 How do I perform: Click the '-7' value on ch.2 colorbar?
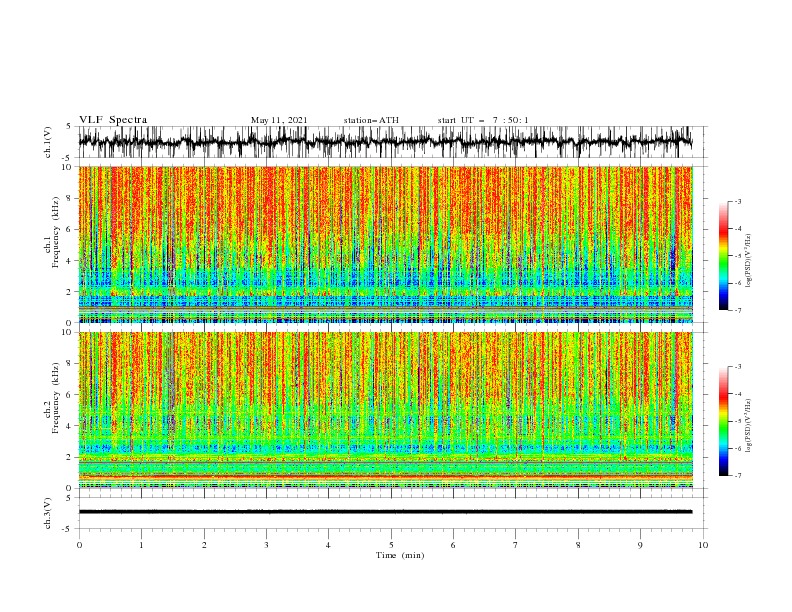[x=737, y=476]
